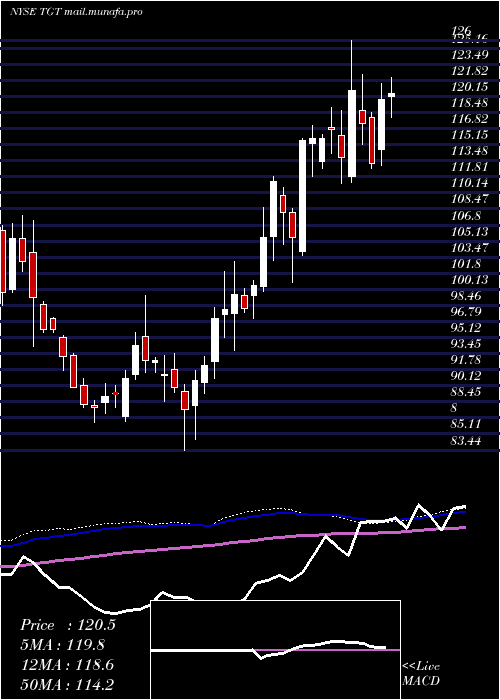Click the 103.47 price axis label
This screenshot has height=700, width=500.
click(469, 248)
